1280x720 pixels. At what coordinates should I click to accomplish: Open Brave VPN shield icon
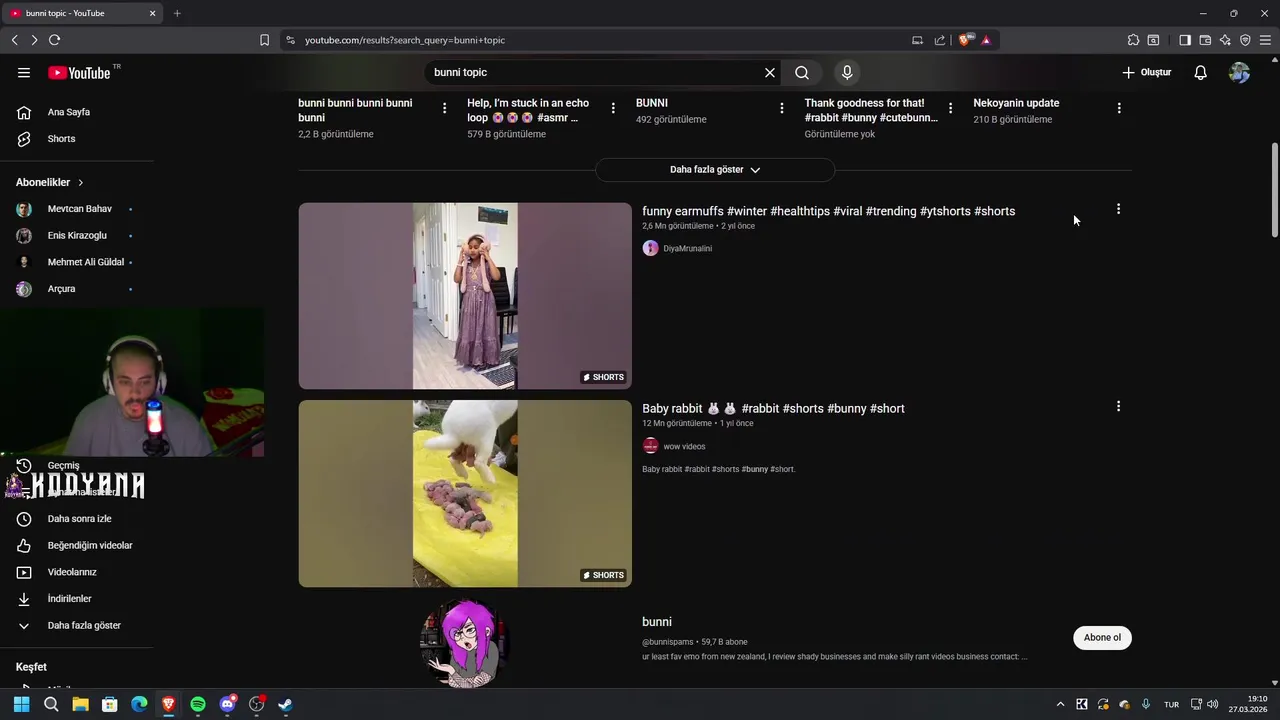click(x=1245, y=40)
